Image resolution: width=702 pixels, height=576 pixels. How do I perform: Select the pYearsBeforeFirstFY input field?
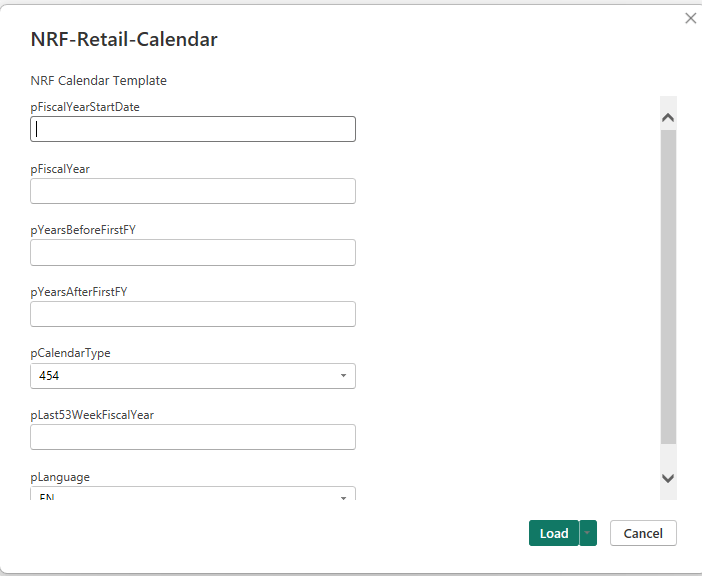[x=193, y=253]
